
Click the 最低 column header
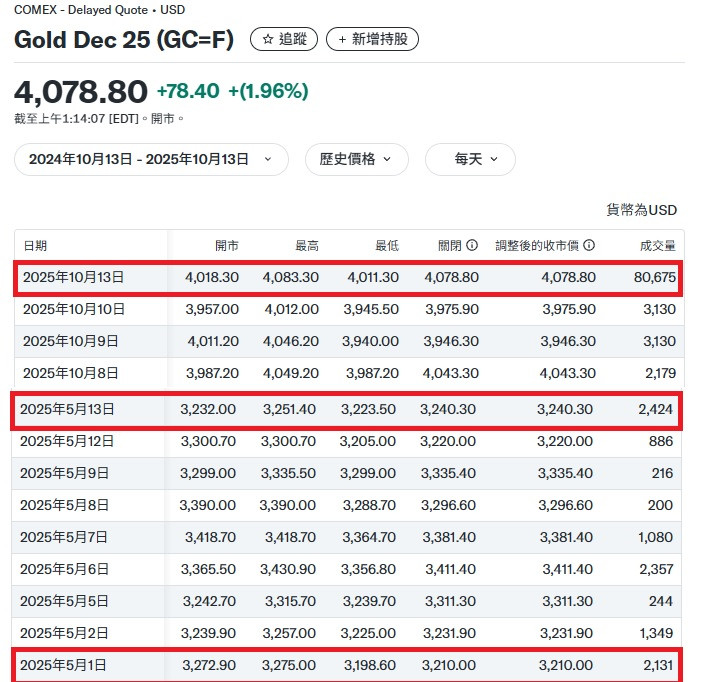coord(387,245)
